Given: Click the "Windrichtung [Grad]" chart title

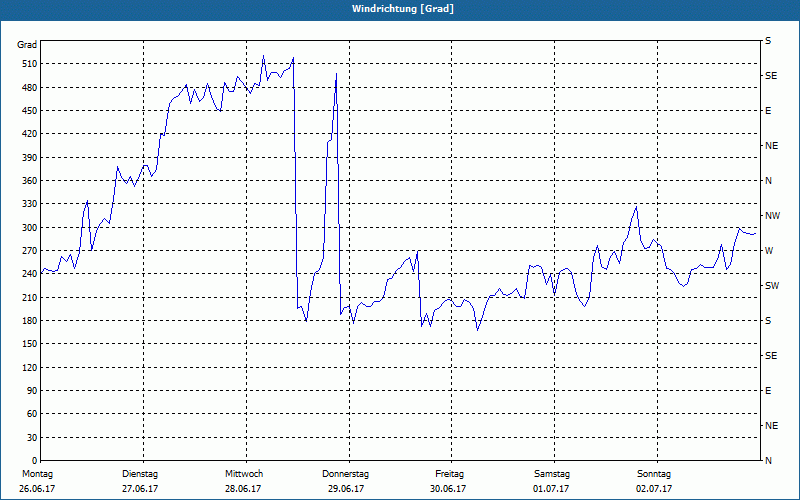Looking at the screenshot, I should click(403, 9).
